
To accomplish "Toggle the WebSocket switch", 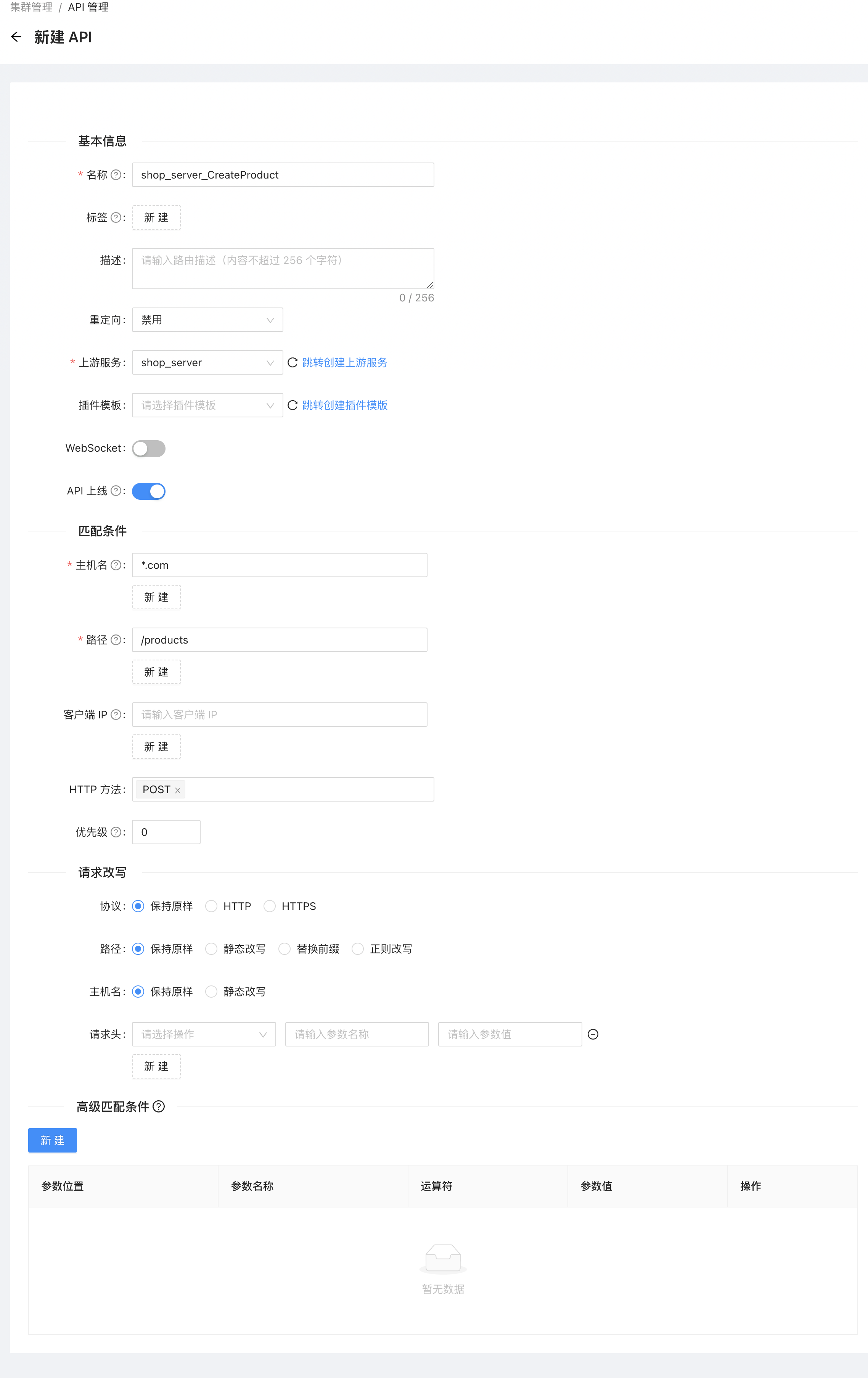I will pyautogui.click(x=149, y=449).
